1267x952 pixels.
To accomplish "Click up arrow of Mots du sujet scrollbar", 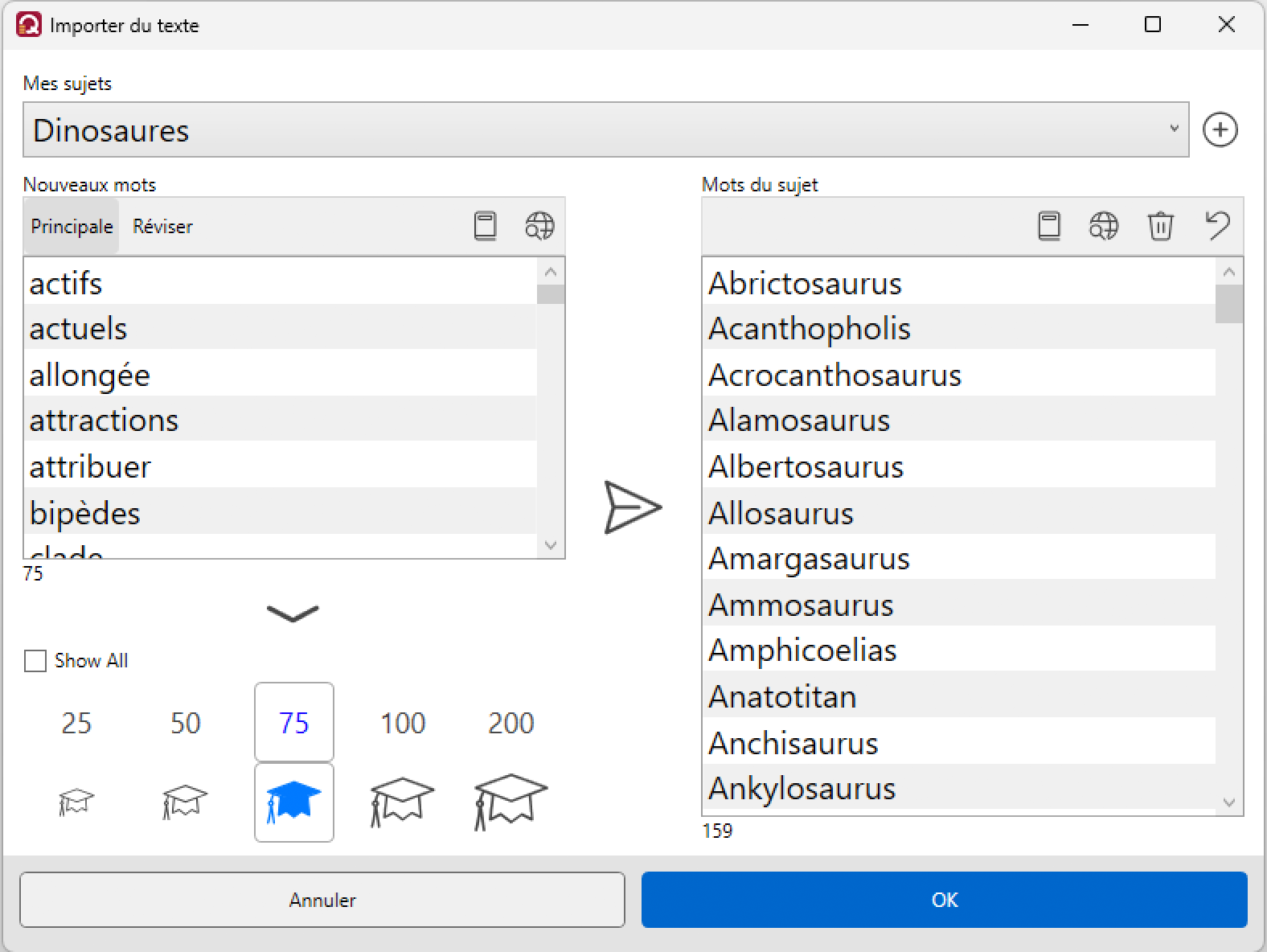I will click(x=1228, y=272).
